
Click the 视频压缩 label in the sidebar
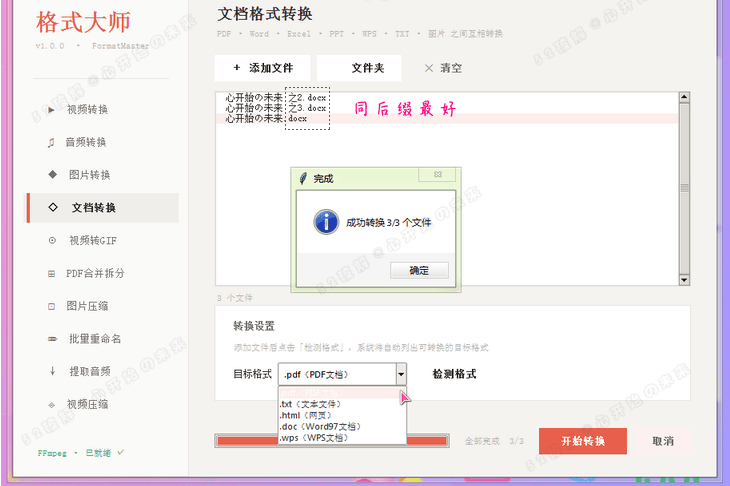[x=88, y=404]
